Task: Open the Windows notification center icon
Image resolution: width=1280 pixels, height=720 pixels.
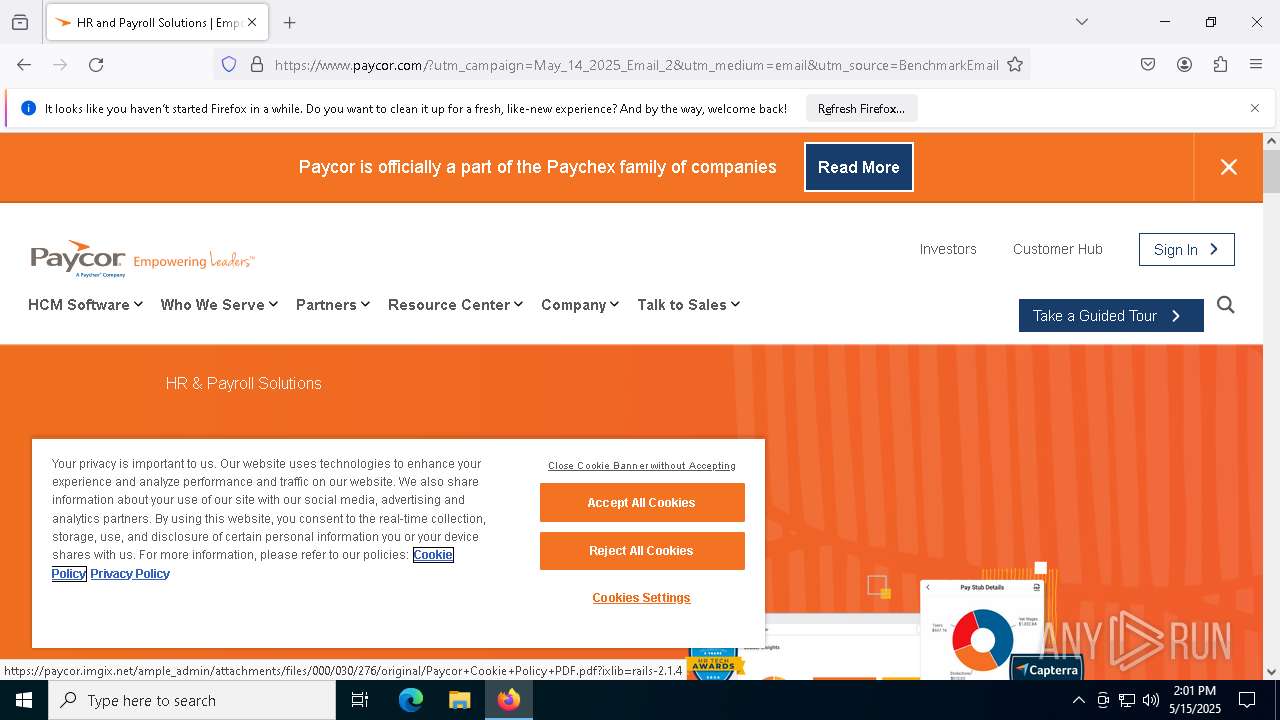Action: point(1247,700)
